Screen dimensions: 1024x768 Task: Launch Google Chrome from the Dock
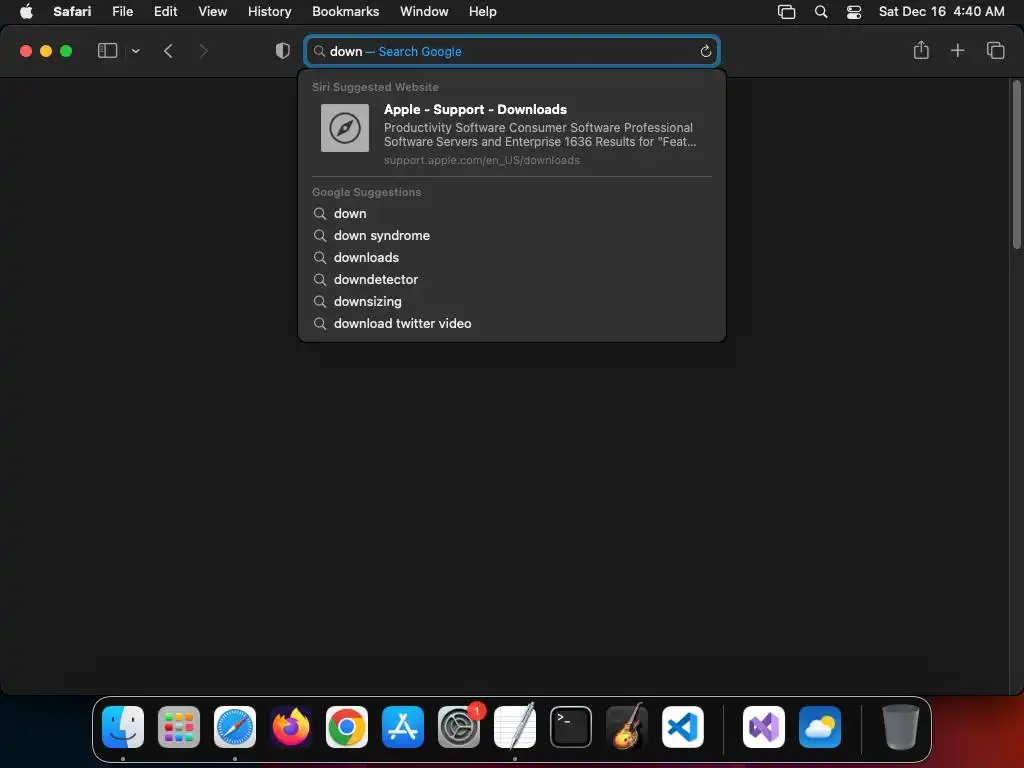click(347, 727)
